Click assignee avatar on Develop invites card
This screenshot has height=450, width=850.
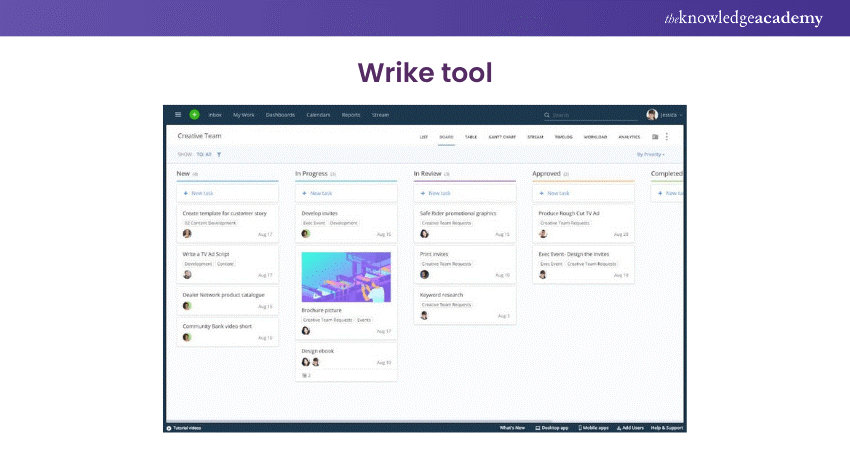[306, 234]
